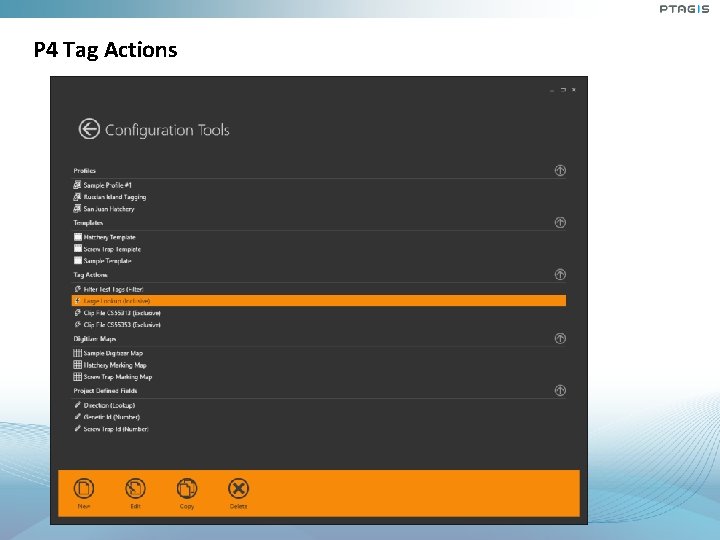Open the San Juan Hatchery profile
The width and height of the screenshot is (720, 540).
tap(104, 209)
